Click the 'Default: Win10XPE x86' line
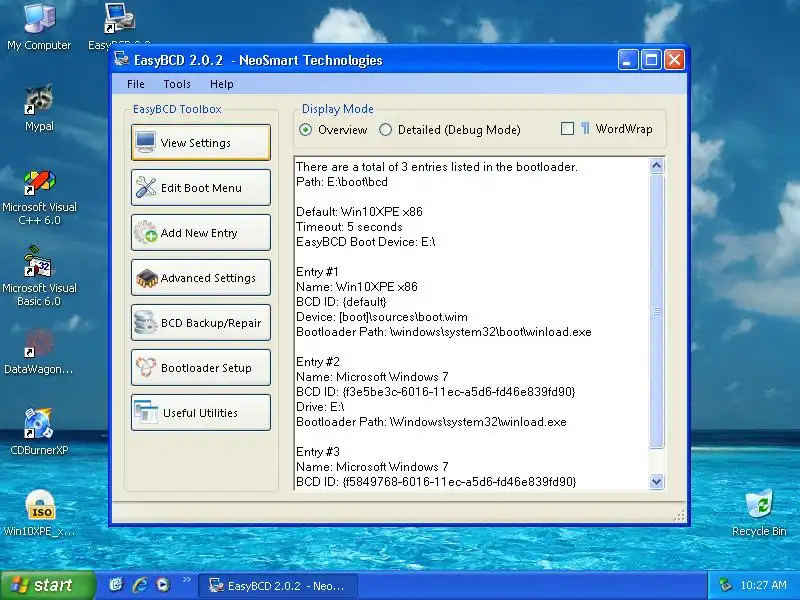800x600 pixels. click(359, 212)
